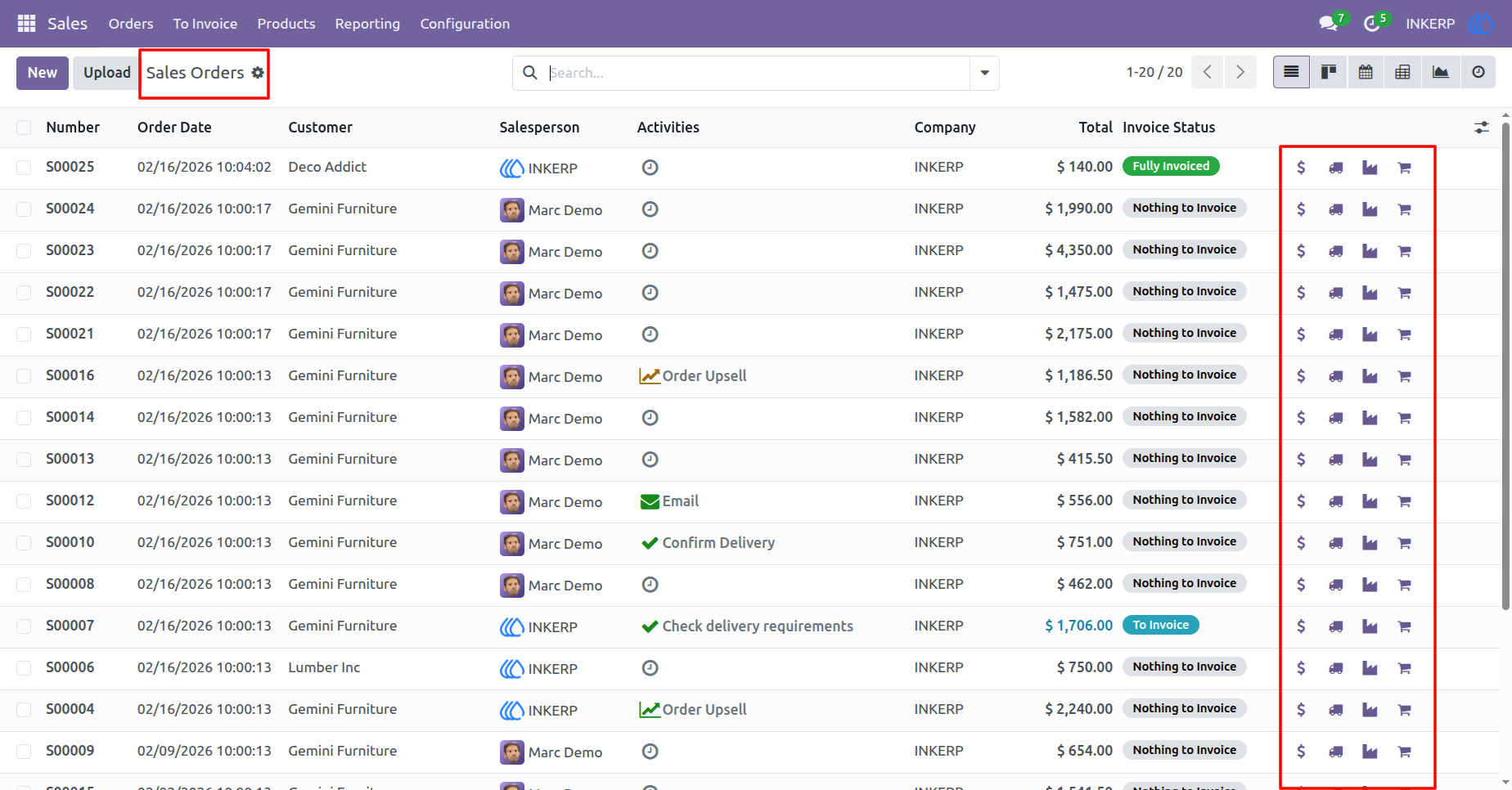Open the optional columns adjust toggle
The image size is (1512, 790).
1482,128
